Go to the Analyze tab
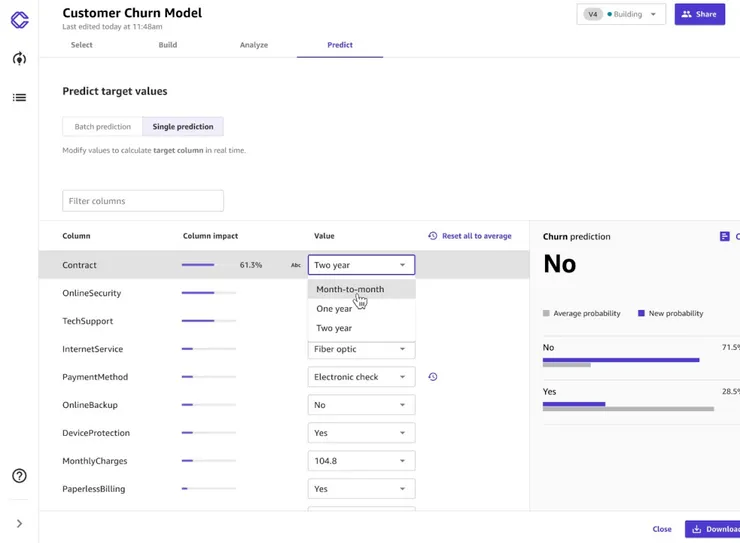 [253, 45]
